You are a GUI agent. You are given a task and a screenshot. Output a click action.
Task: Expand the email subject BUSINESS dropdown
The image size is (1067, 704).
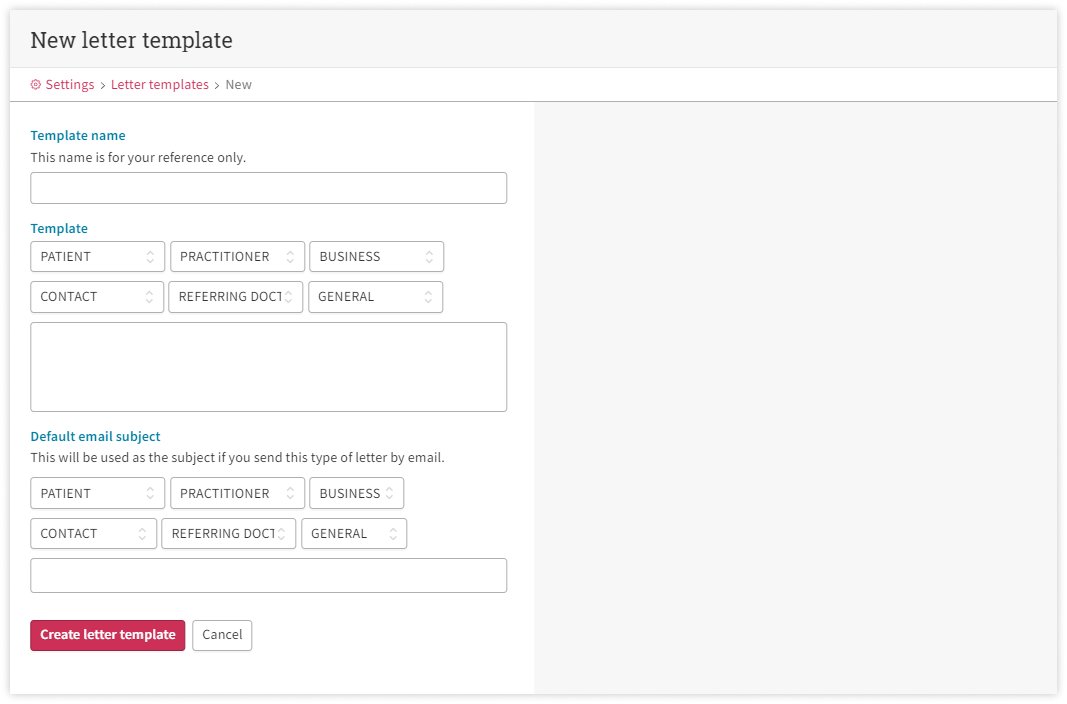[x=356, y=494]
